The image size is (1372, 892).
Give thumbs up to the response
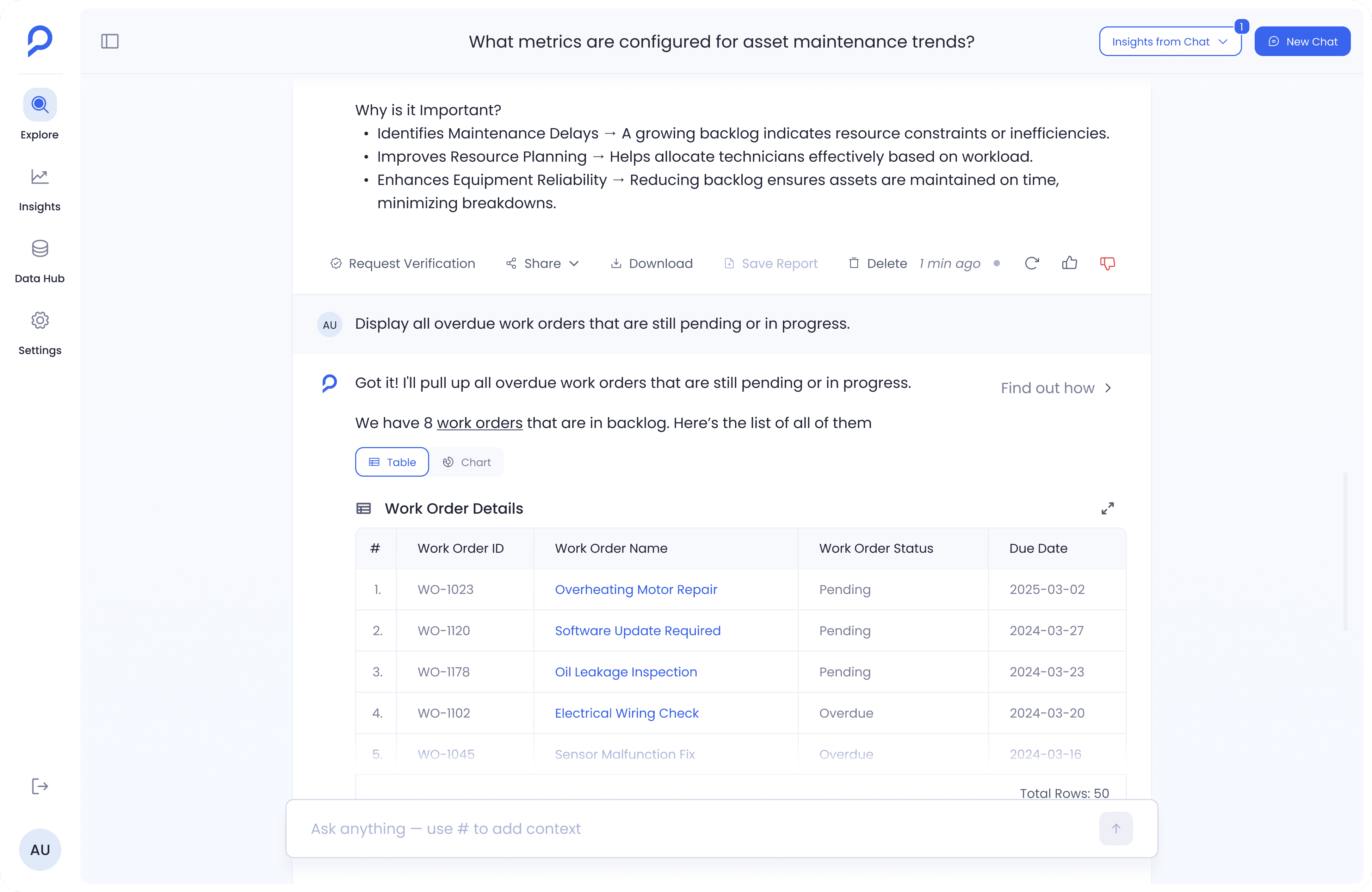point(1069,263)
